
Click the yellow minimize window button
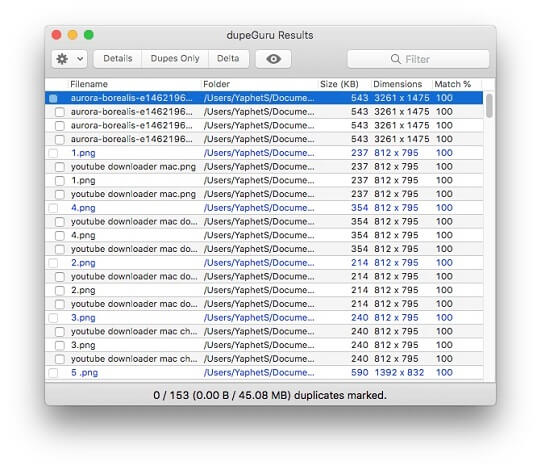pos(72,35)
